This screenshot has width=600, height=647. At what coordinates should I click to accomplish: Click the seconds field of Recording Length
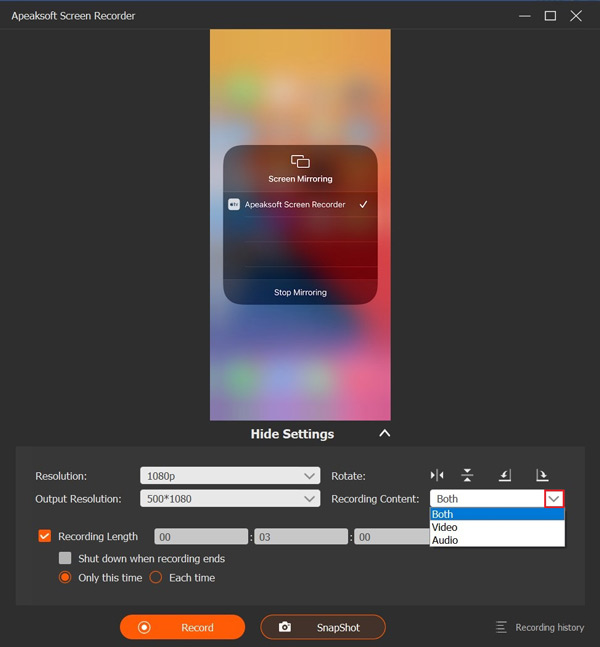(392, 536)
